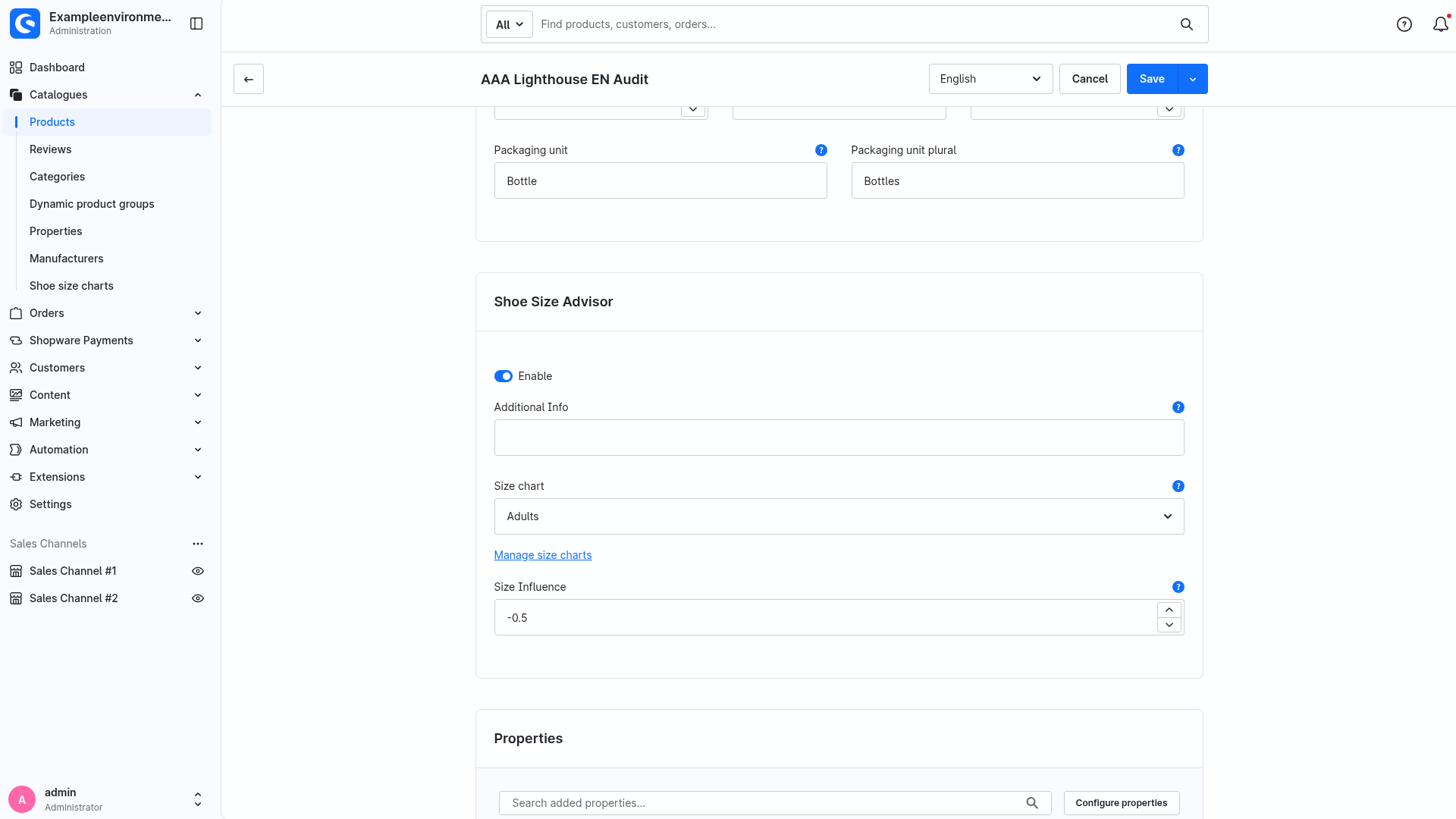Viewport: 1456px width, 819px height.
Task: Expand the Customers menu group
Action: pos(198,368)
